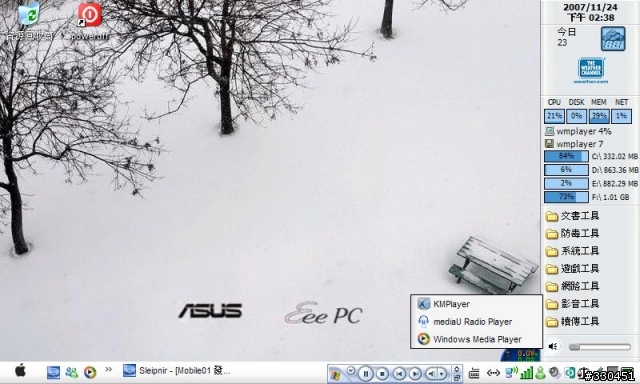Click the MEM 39% meter box
Viewport: 640px width, 384px height.
click(599, 116)
